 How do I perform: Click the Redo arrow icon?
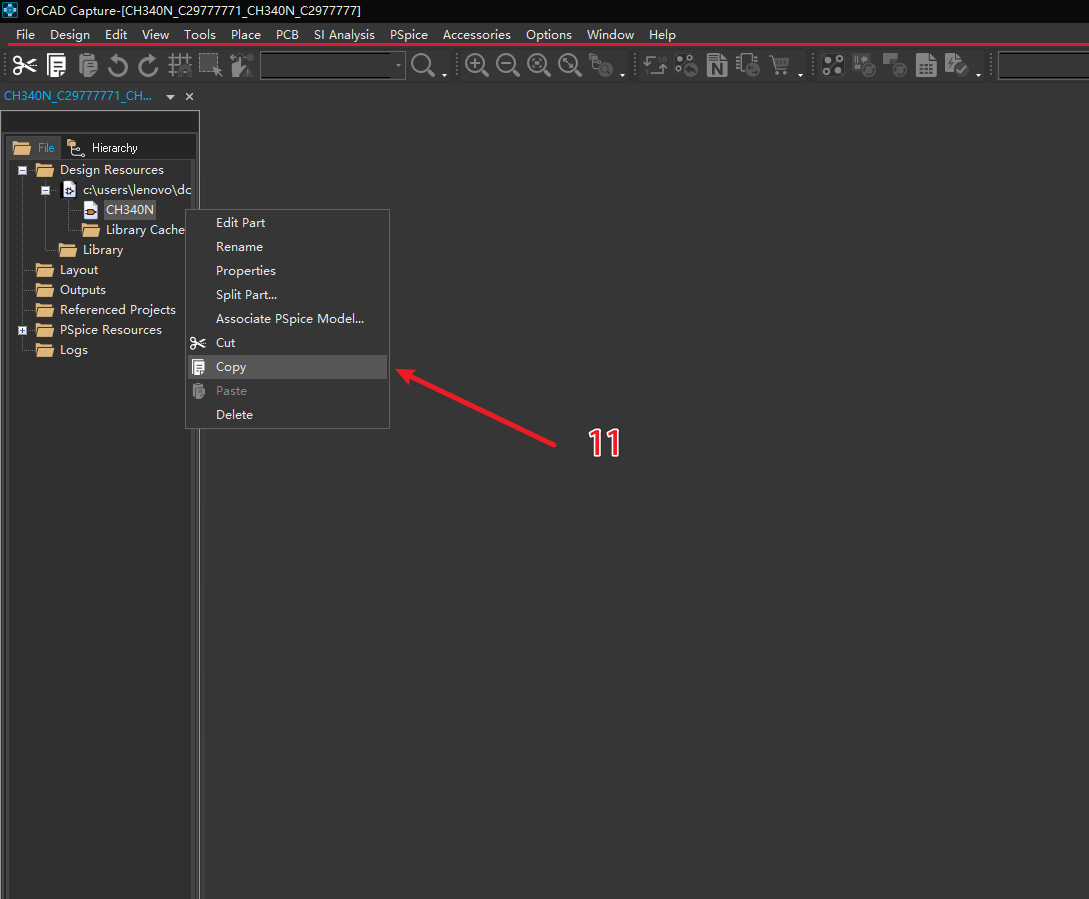148,65
